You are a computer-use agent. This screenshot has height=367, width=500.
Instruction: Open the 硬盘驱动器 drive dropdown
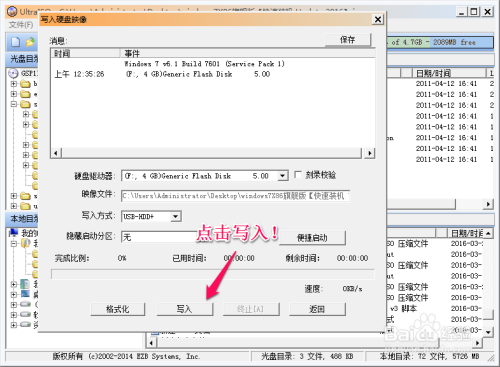(x=283, y=176)
